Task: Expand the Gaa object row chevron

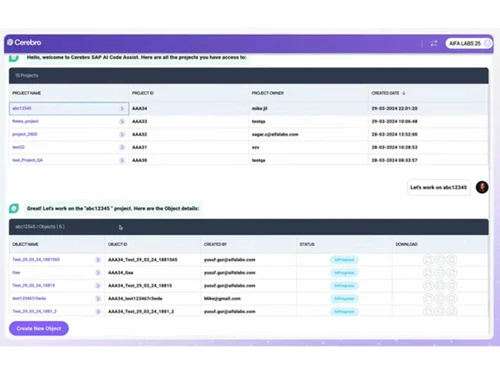Action: 98,273
